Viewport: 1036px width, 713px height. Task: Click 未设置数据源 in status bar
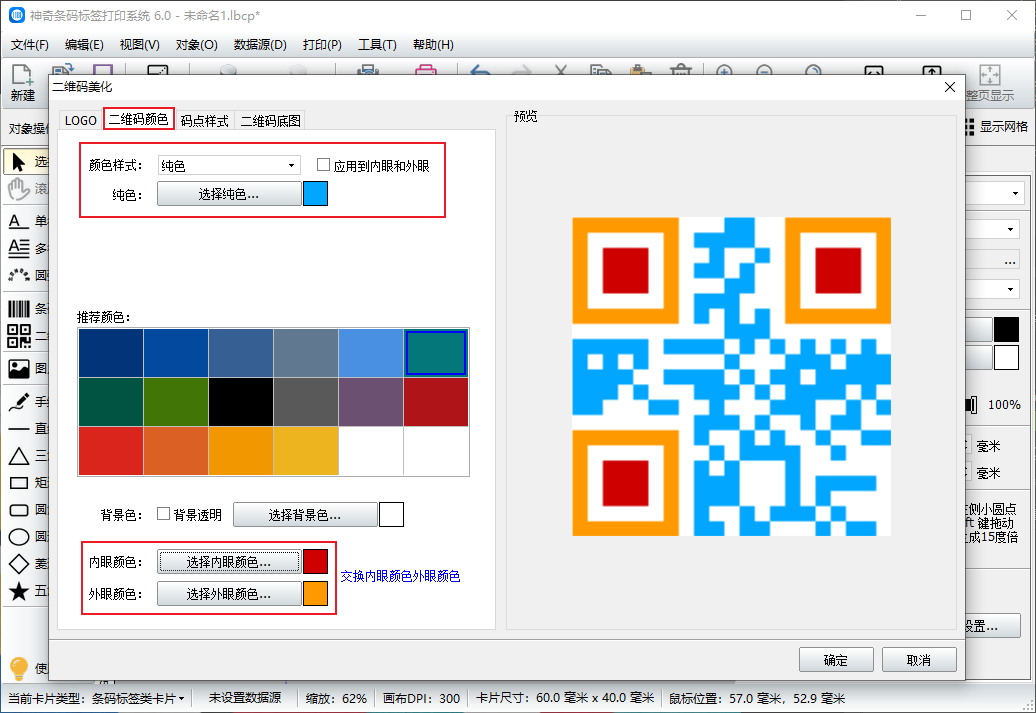coord(245,698)
